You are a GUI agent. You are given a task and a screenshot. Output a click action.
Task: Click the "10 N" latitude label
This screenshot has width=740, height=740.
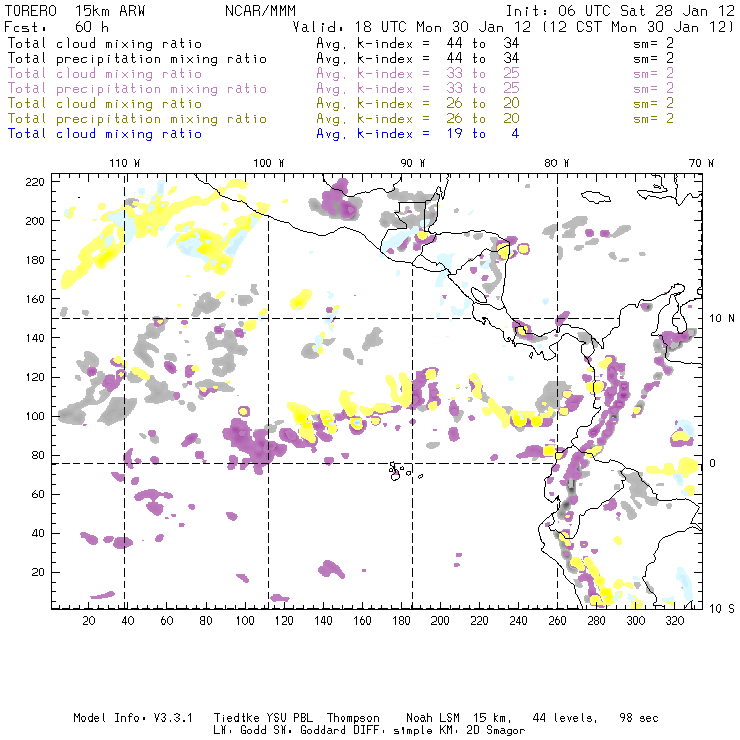point(722,319)
